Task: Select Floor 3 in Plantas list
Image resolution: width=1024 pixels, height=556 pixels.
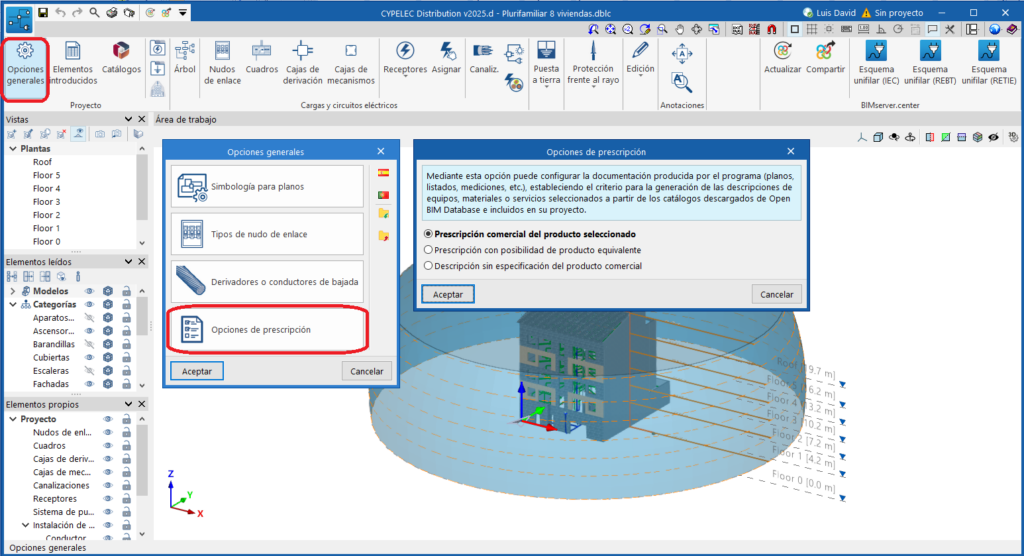Action: point(46,202)
